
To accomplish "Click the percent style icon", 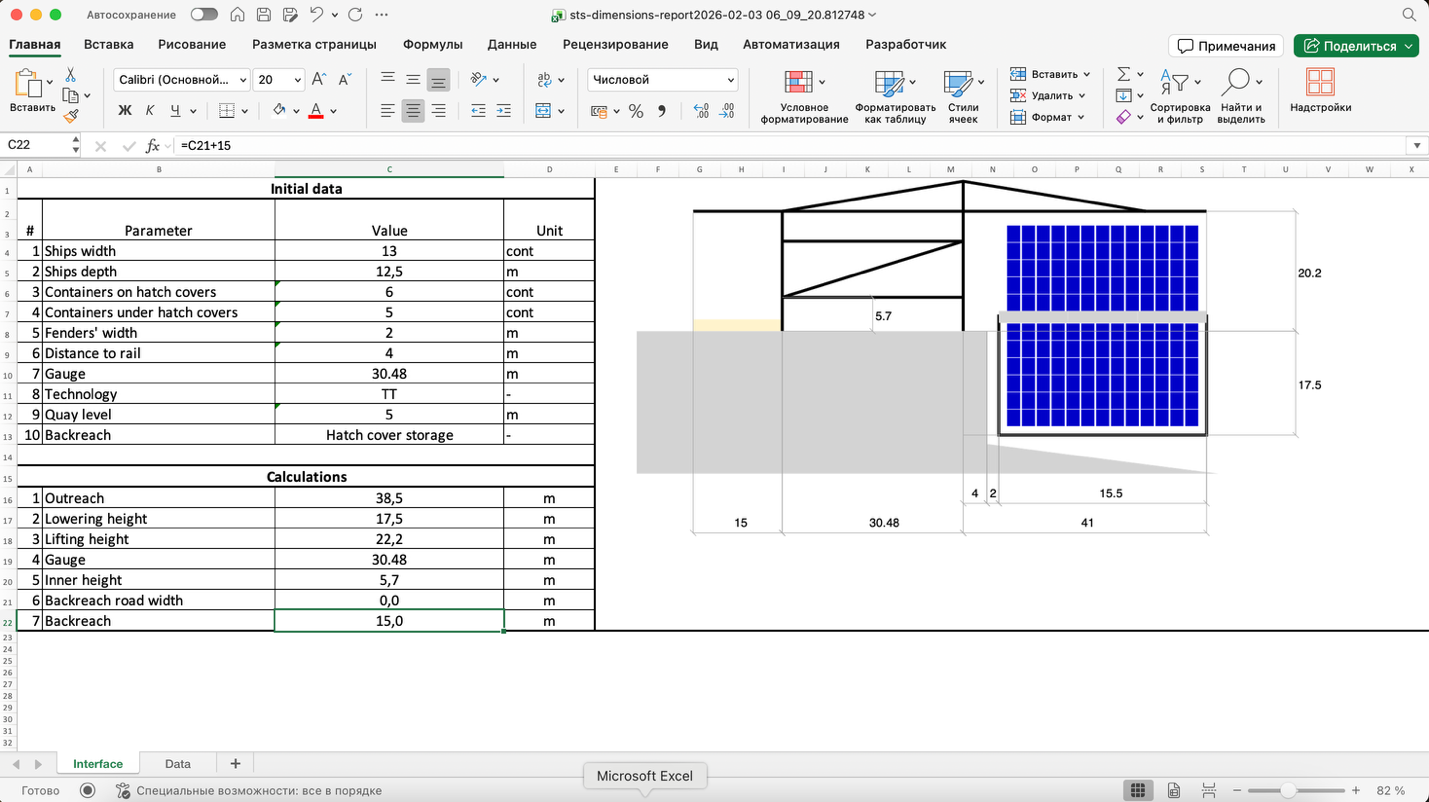I will pyautogui.click(x=636, y=111).
